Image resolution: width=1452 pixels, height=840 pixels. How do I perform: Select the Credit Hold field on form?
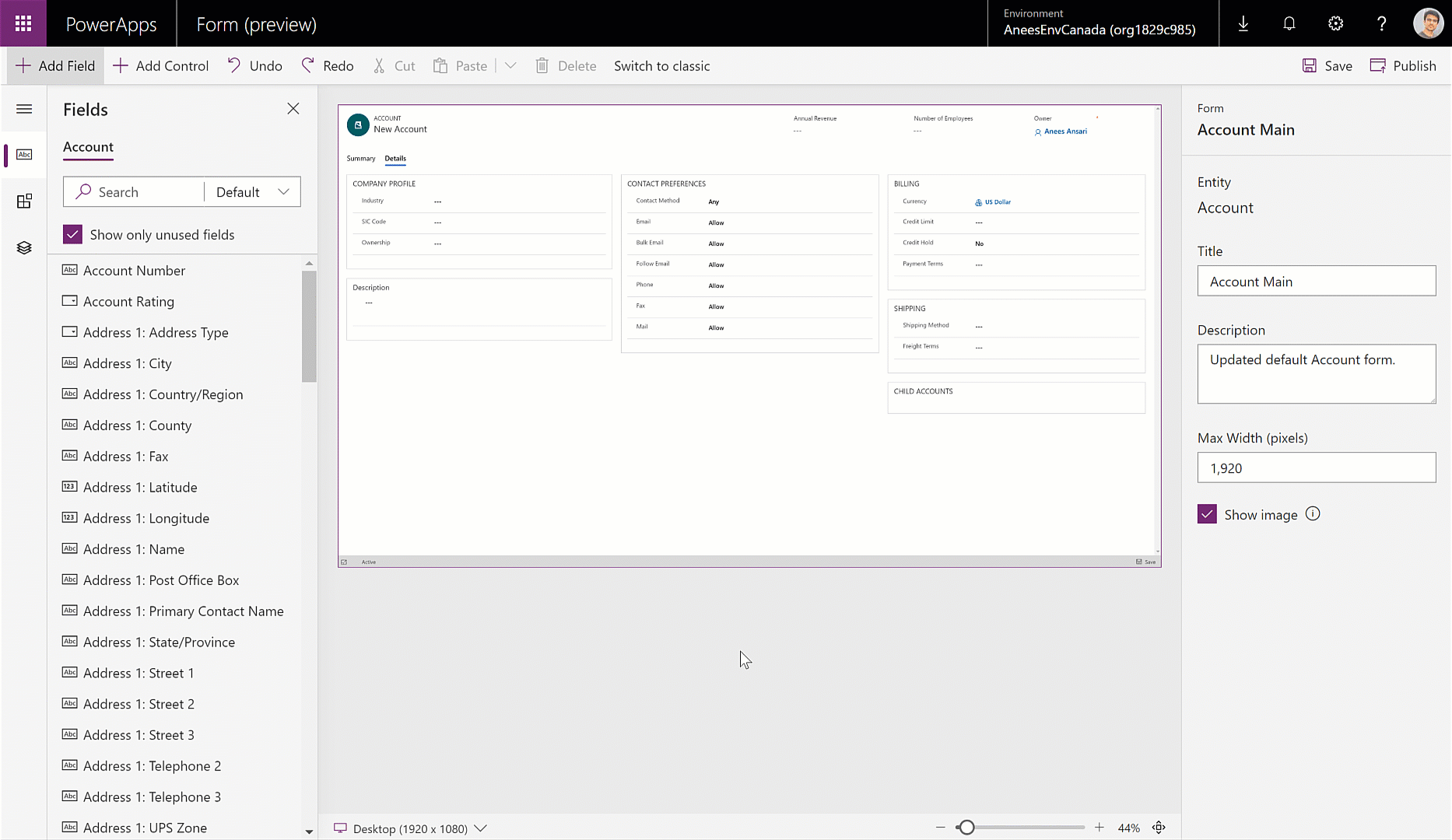pyautogui.click(x=1016, y=243)
